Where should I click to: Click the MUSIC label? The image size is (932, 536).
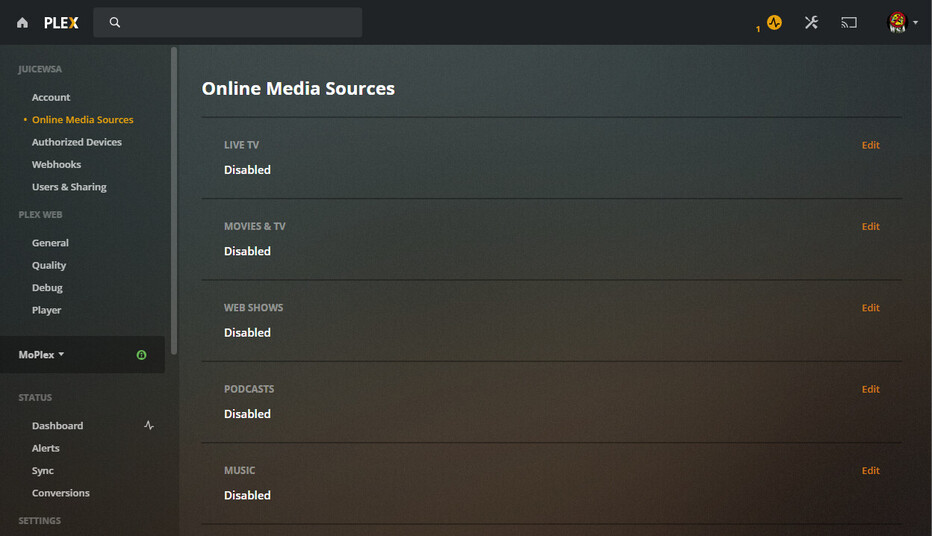click(240, 471)
